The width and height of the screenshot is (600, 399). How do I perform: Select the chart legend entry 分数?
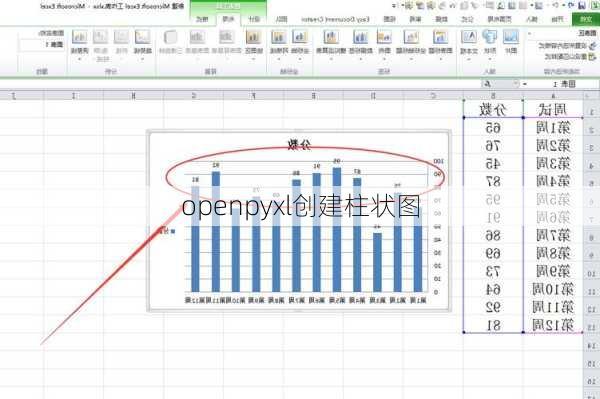[x=166, y=231]
